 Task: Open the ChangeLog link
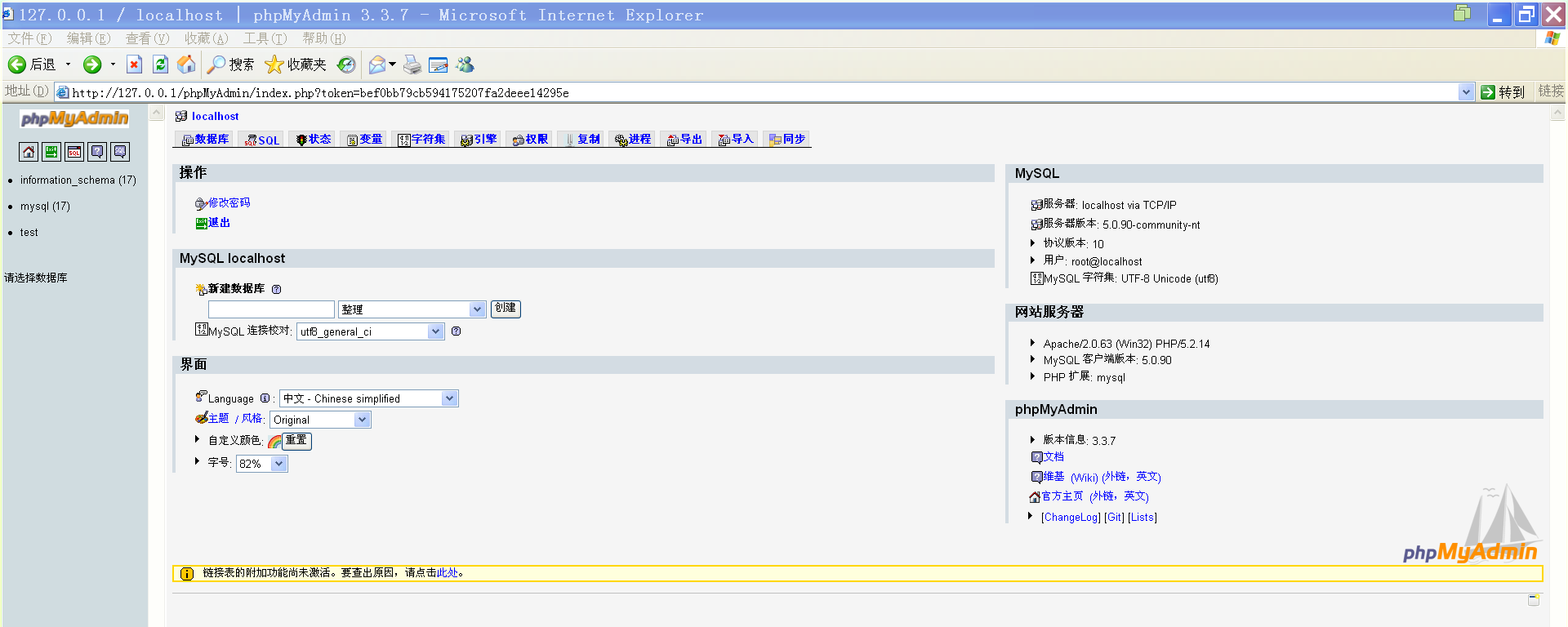point(1071,518)
